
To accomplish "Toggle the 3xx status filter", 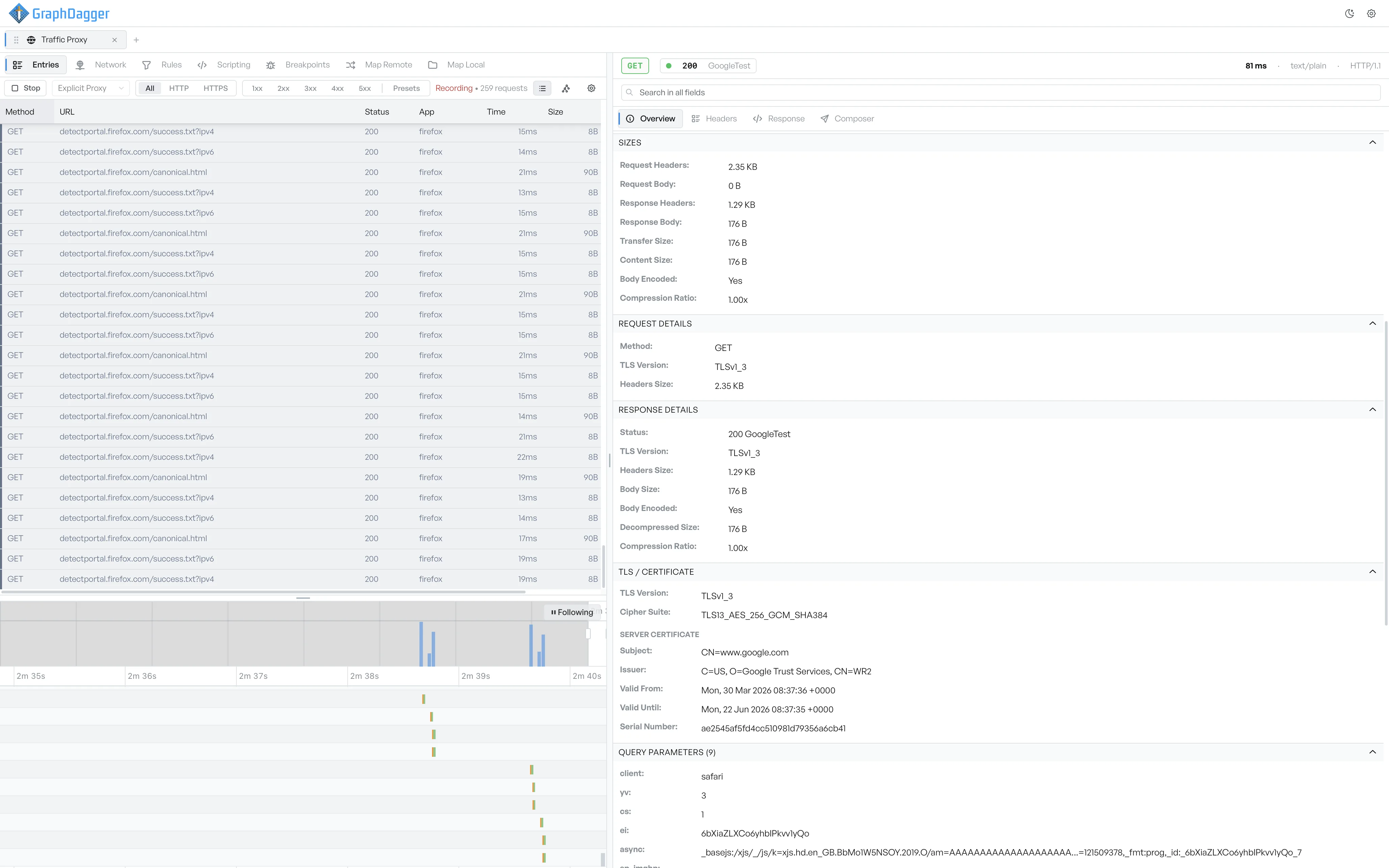I will pyautogui.click(x=311, y=88).
